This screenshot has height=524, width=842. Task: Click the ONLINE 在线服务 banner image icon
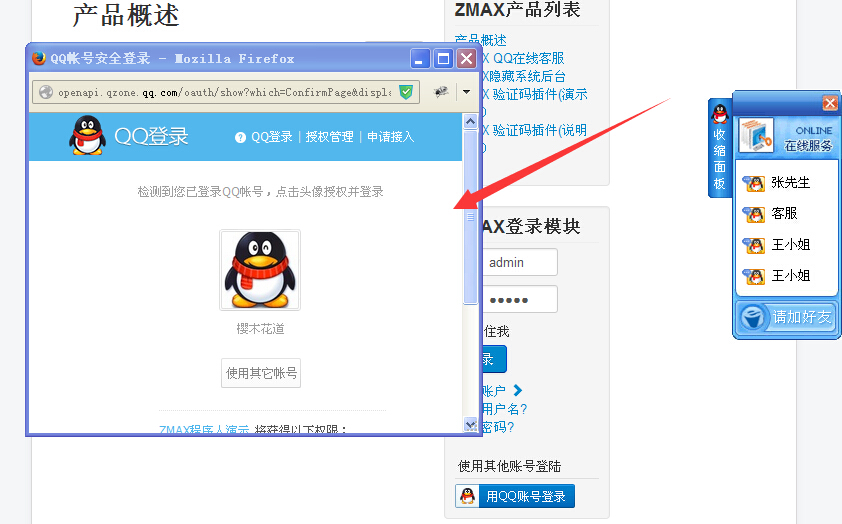coord(756,135)
